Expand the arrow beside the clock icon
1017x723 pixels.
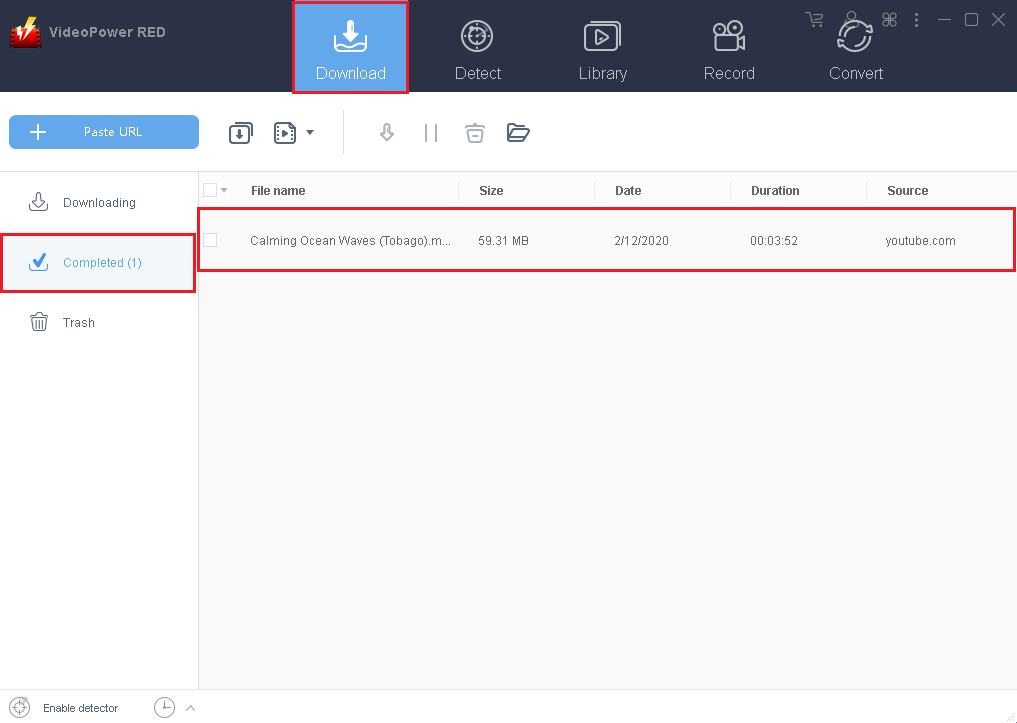(190, 708)
